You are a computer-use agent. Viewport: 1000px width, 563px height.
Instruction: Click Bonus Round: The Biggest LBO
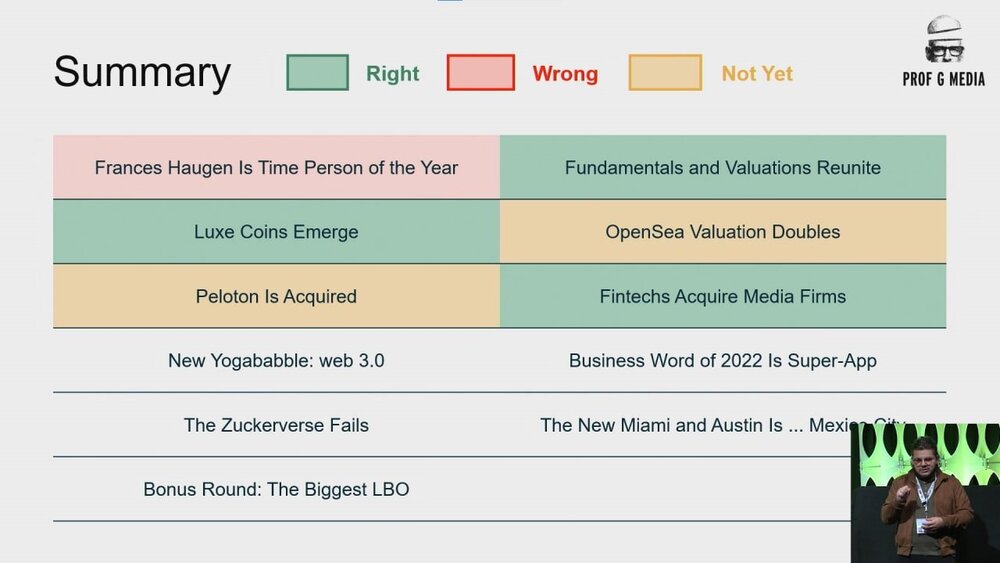point(276,489)
